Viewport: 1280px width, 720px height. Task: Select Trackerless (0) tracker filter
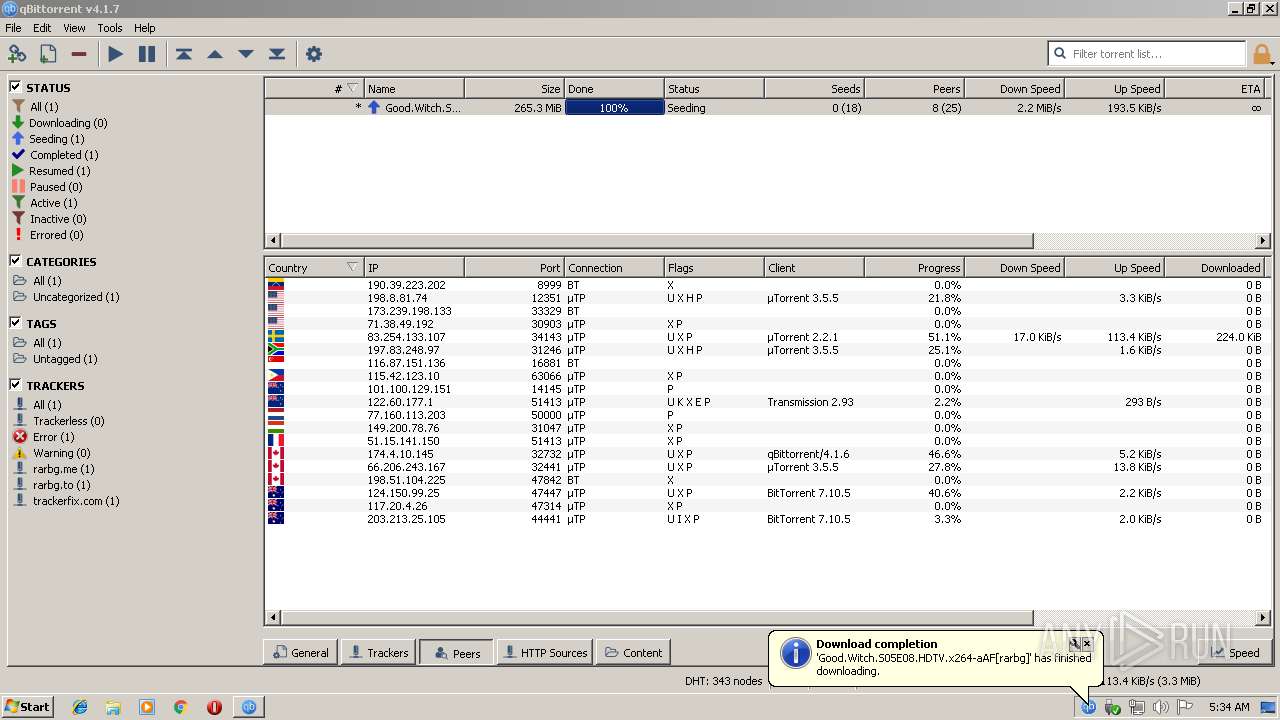[59, 421]
